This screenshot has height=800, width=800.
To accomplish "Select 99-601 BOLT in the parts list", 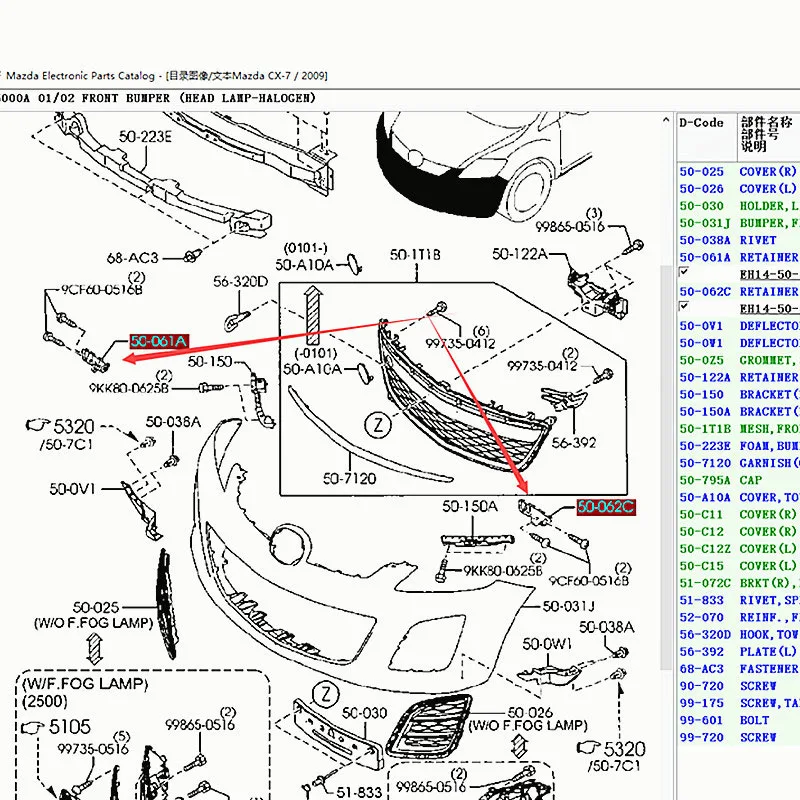I will coord(738,719).
